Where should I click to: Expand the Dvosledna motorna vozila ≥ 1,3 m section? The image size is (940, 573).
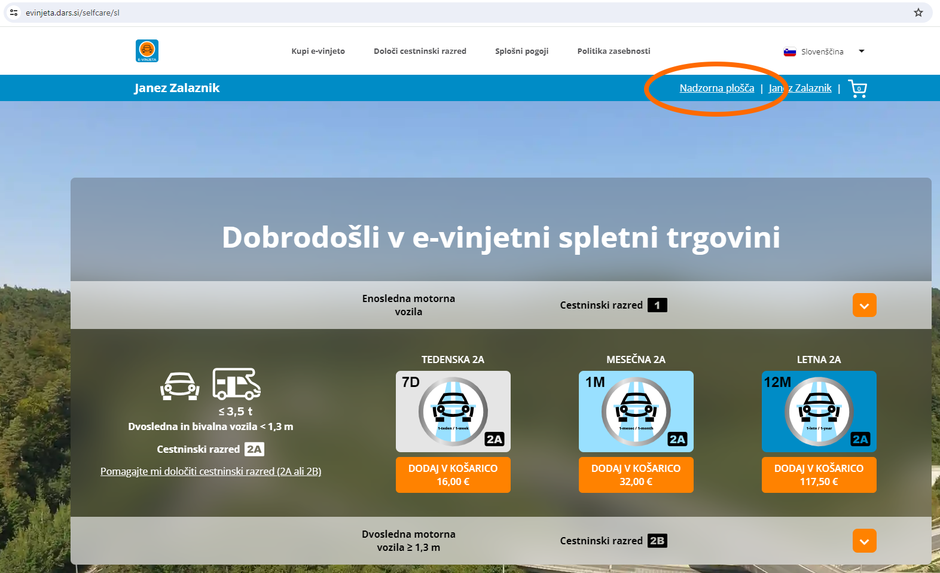(x=864, y=541)
